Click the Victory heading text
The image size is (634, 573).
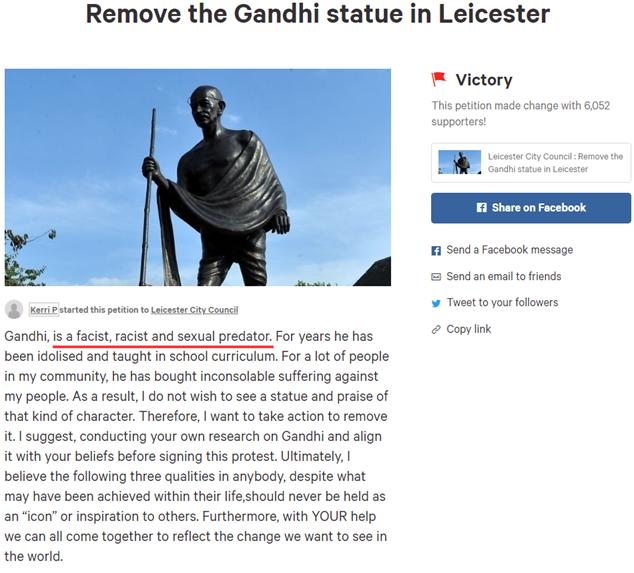coord(484,80)
